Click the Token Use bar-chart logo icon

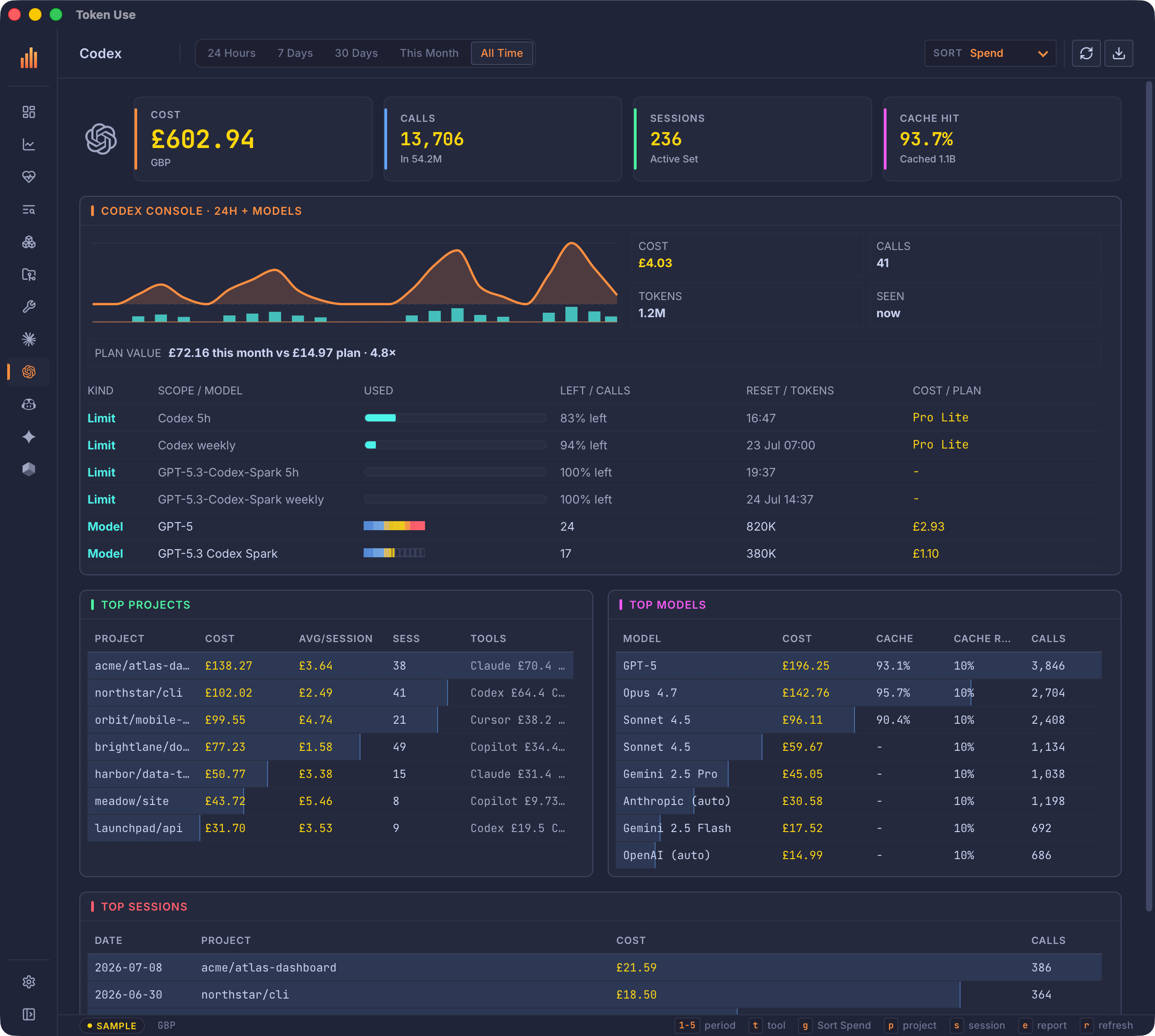point(28,57)
